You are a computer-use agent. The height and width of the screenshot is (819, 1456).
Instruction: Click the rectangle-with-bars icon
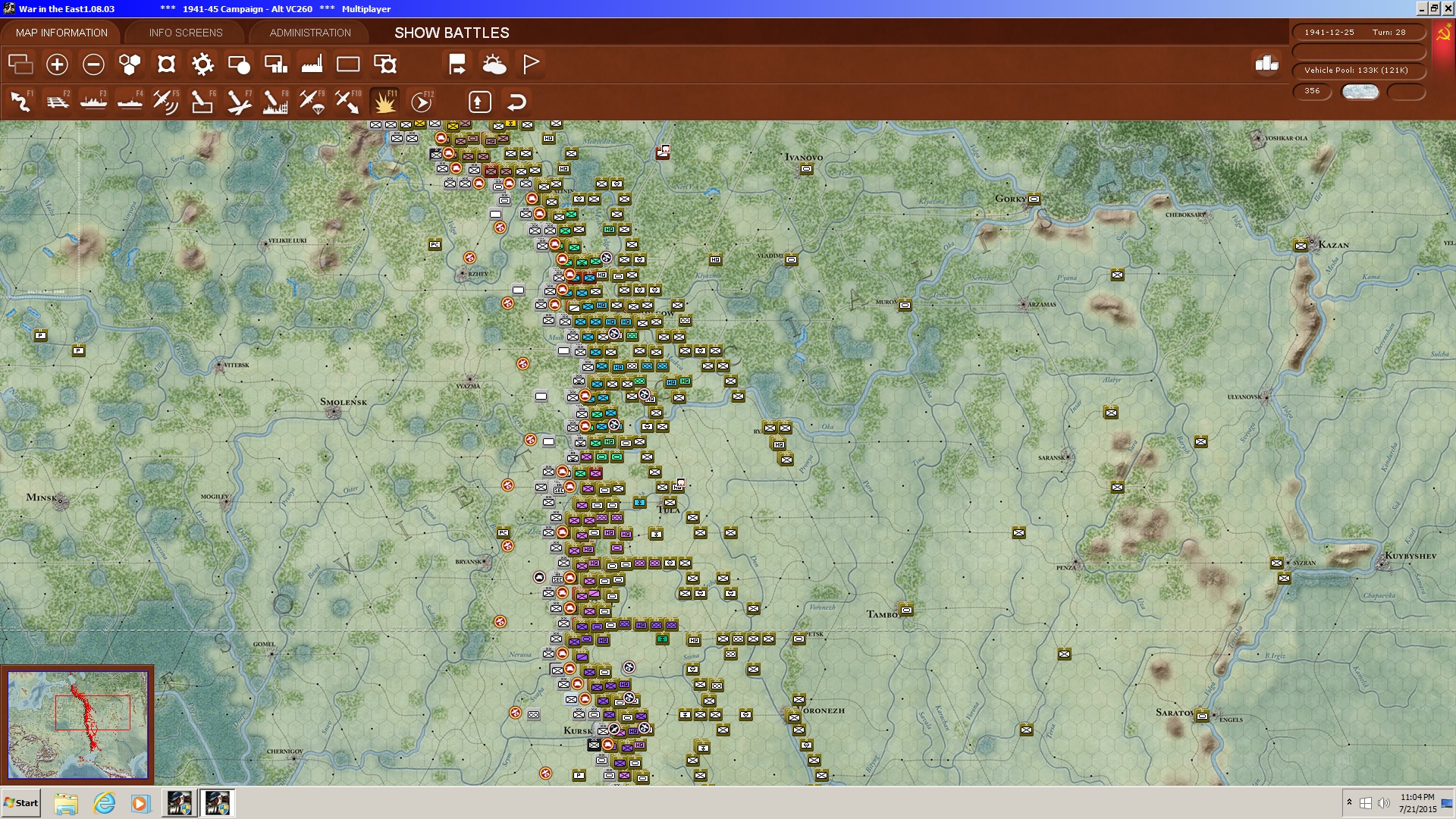275,64
